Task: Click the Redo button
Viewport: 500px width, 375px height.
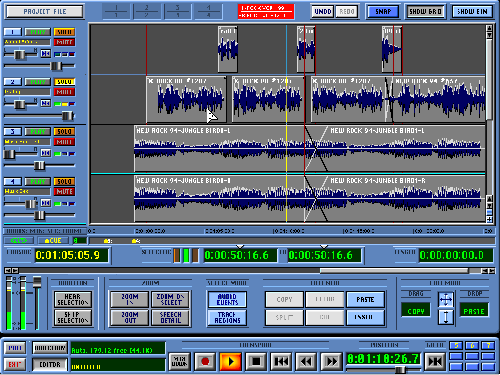Action: click(347, 12)
